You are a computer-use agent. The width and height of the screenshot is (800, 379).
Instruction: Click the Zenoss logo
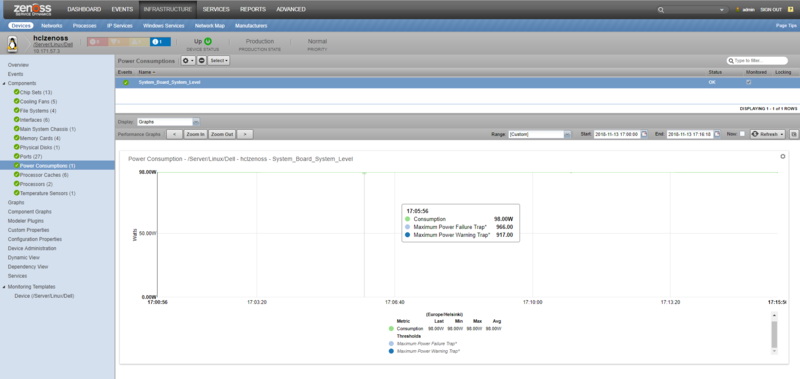(x=32, y=9)
